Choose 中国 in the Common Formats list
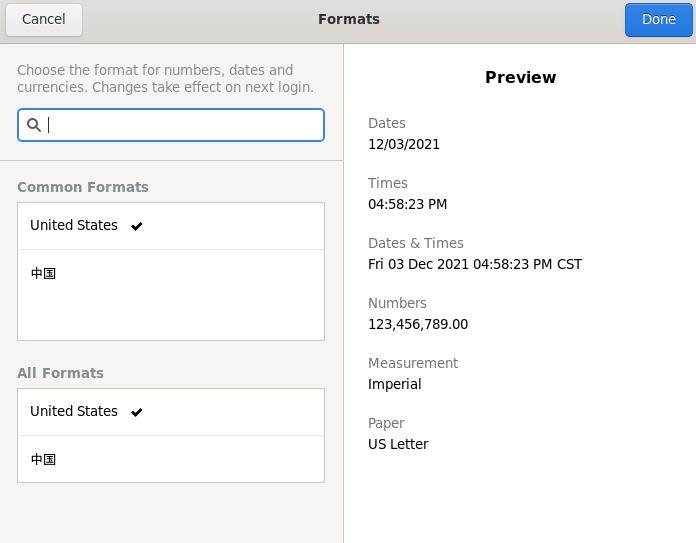The height and width of the screenshot is (543, 696). coord(43,273)
